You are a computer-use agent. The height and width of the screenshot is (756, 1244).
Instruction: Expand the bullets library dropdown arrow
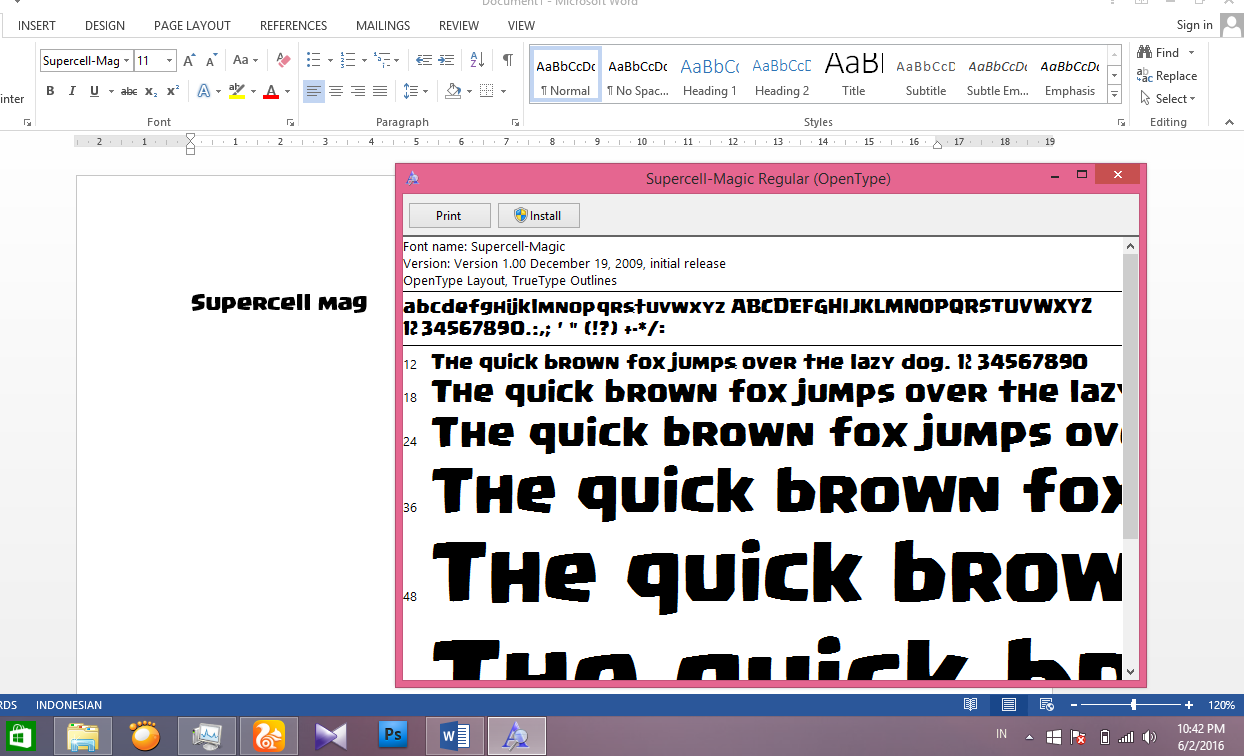pyautogui.click(x=329, y=60)
